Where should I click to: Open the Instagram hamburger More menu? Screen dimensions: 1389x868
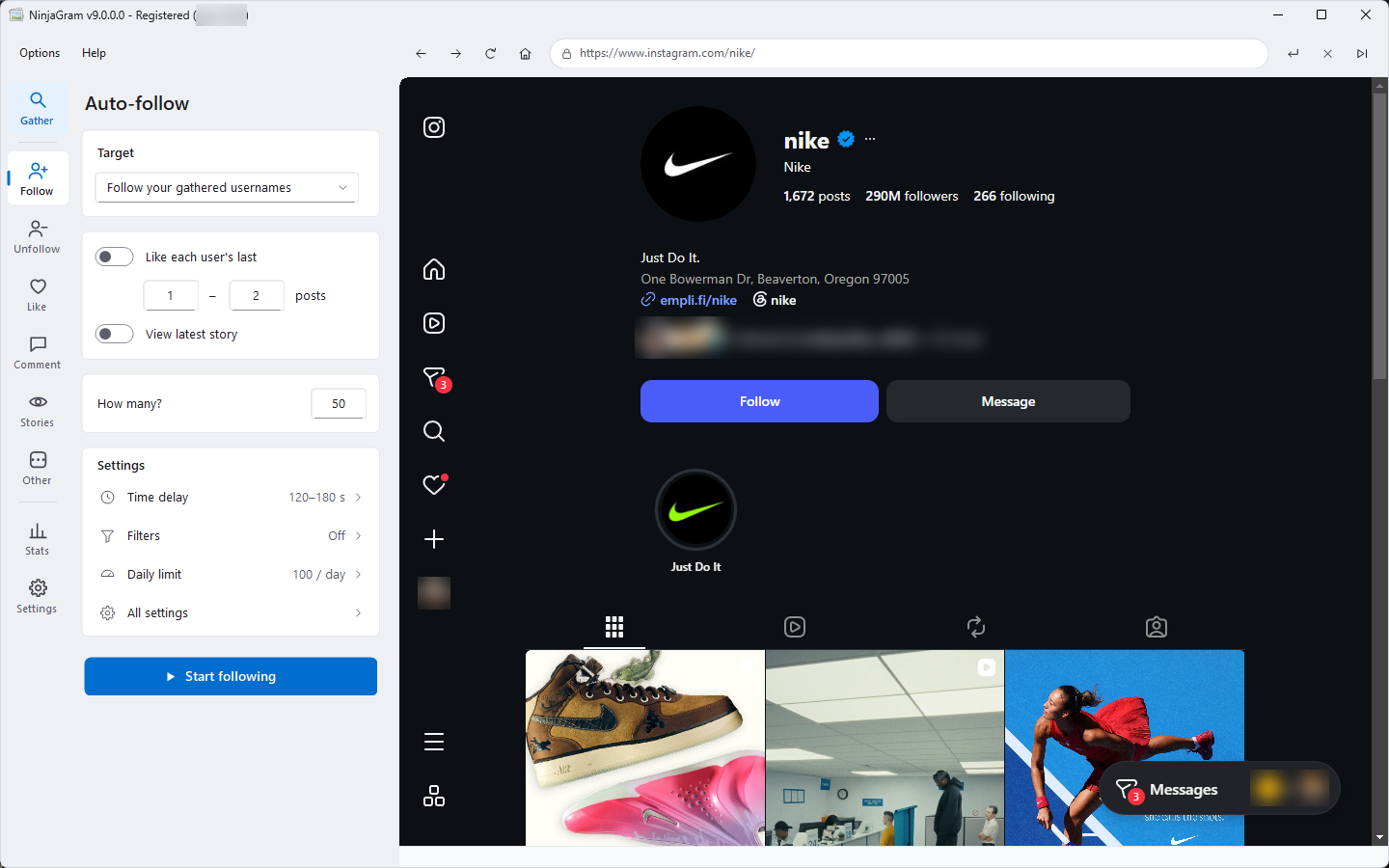click(434, 742)
